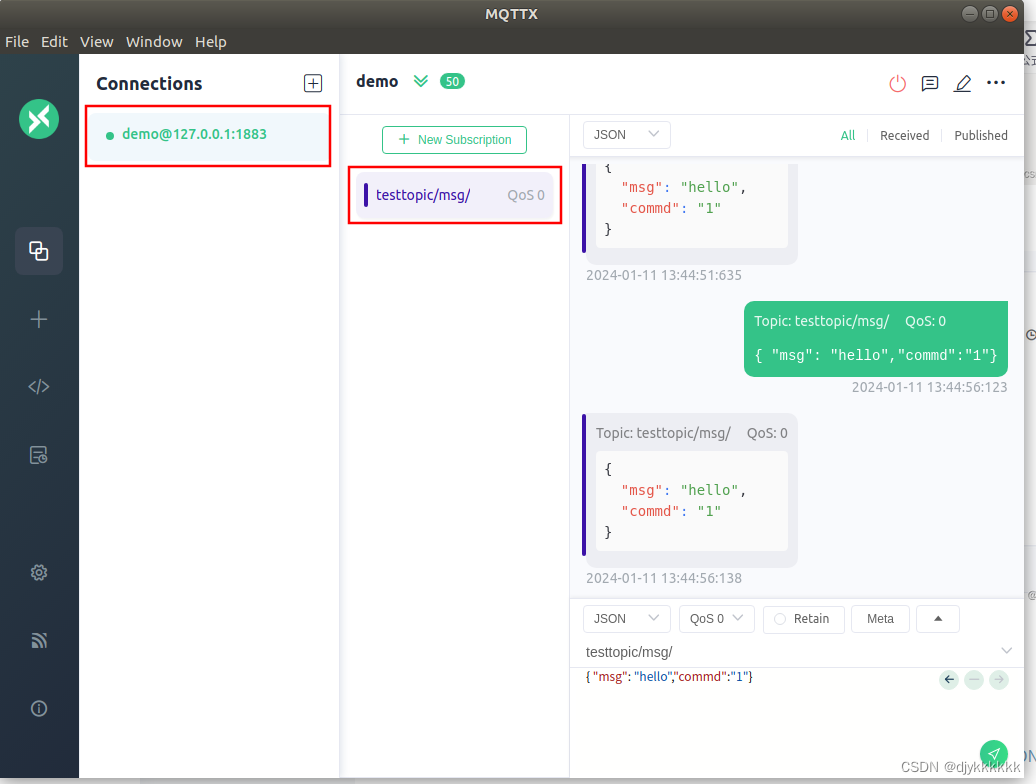Select the Scripts icon in sidebar
The image size is (1036, 784).
pos(39,386)
